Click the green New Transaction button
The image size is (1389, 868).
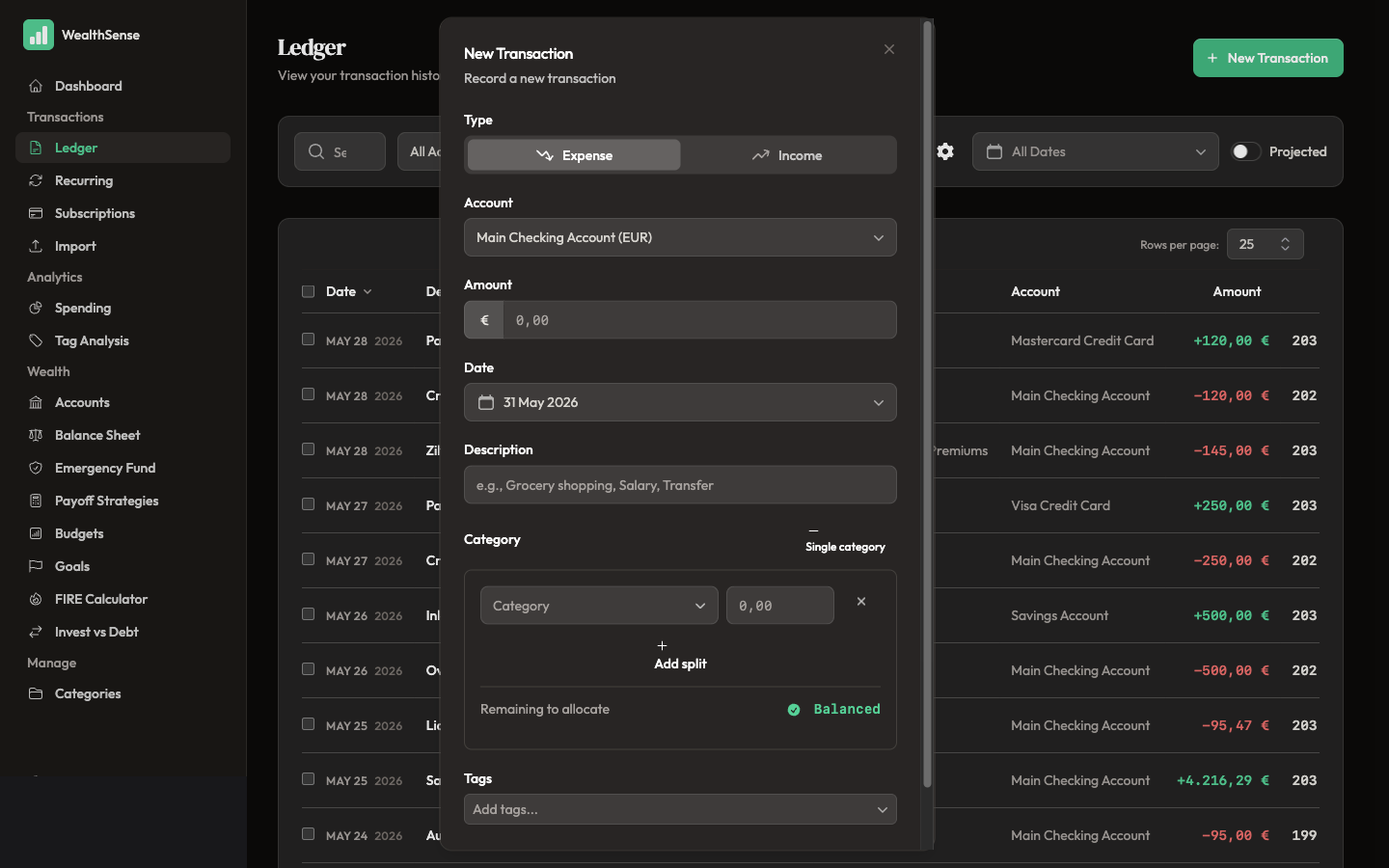click(1267, 58)
